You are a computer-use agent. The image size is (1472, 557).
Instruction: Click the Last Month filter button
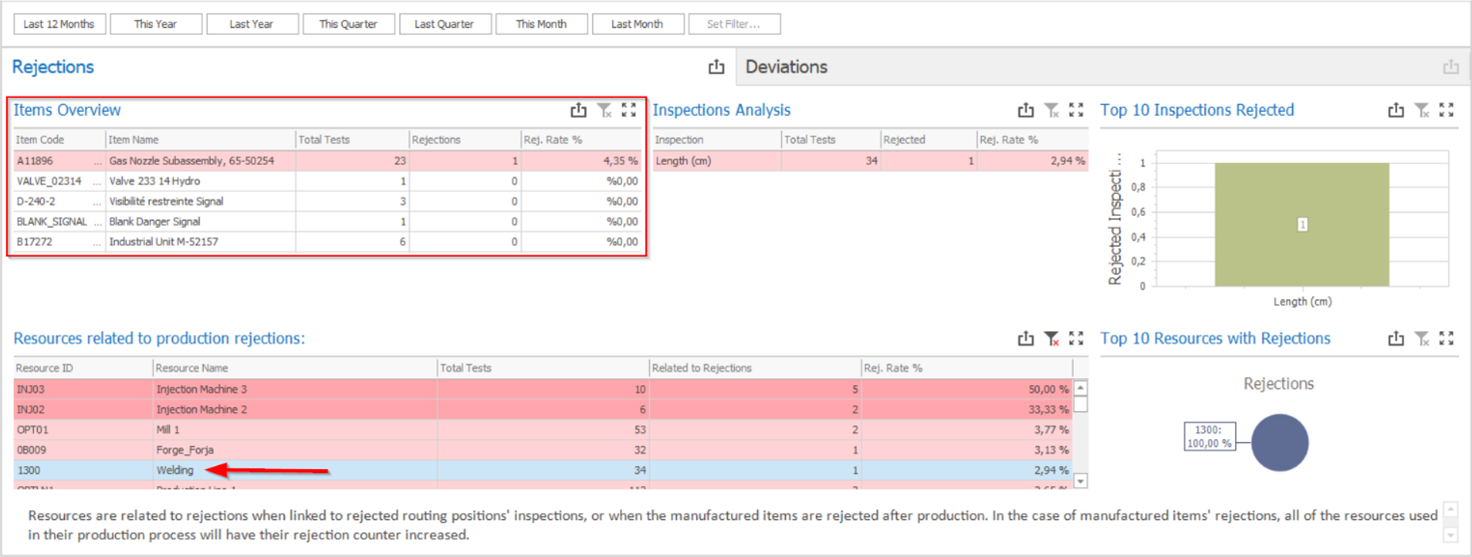pos(637,24)
